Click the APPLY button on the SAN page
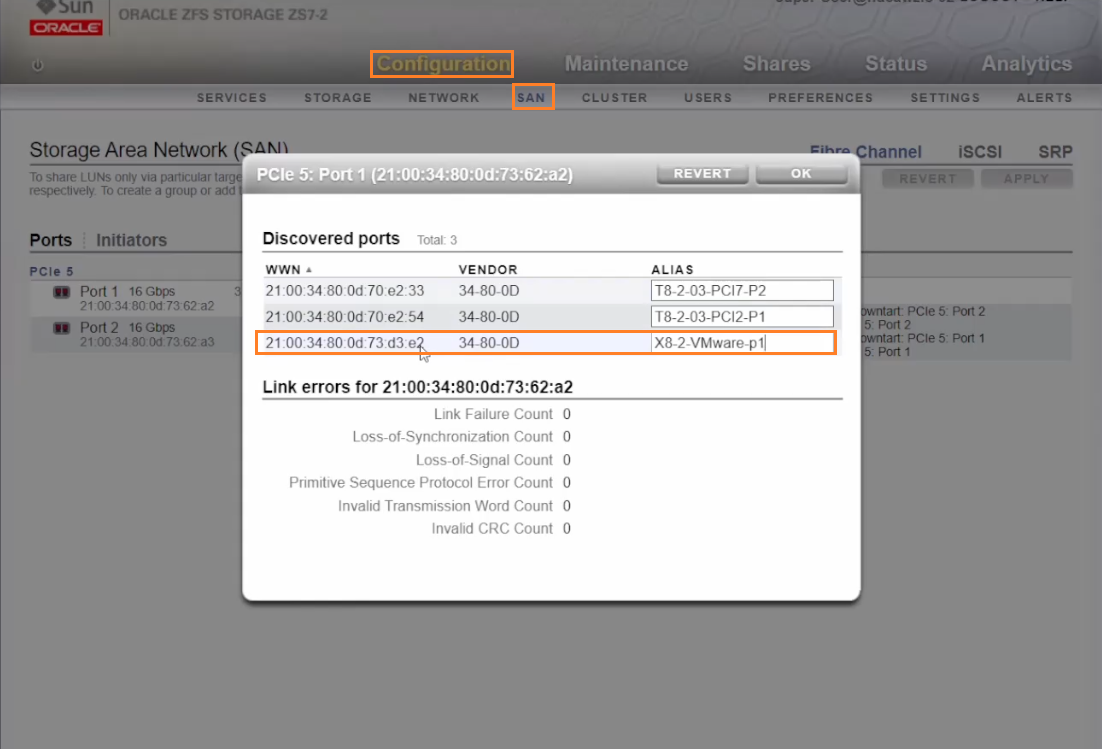Image resolution: width=1102 pixels, height=749 pixels. click(x=1027, y=179)
